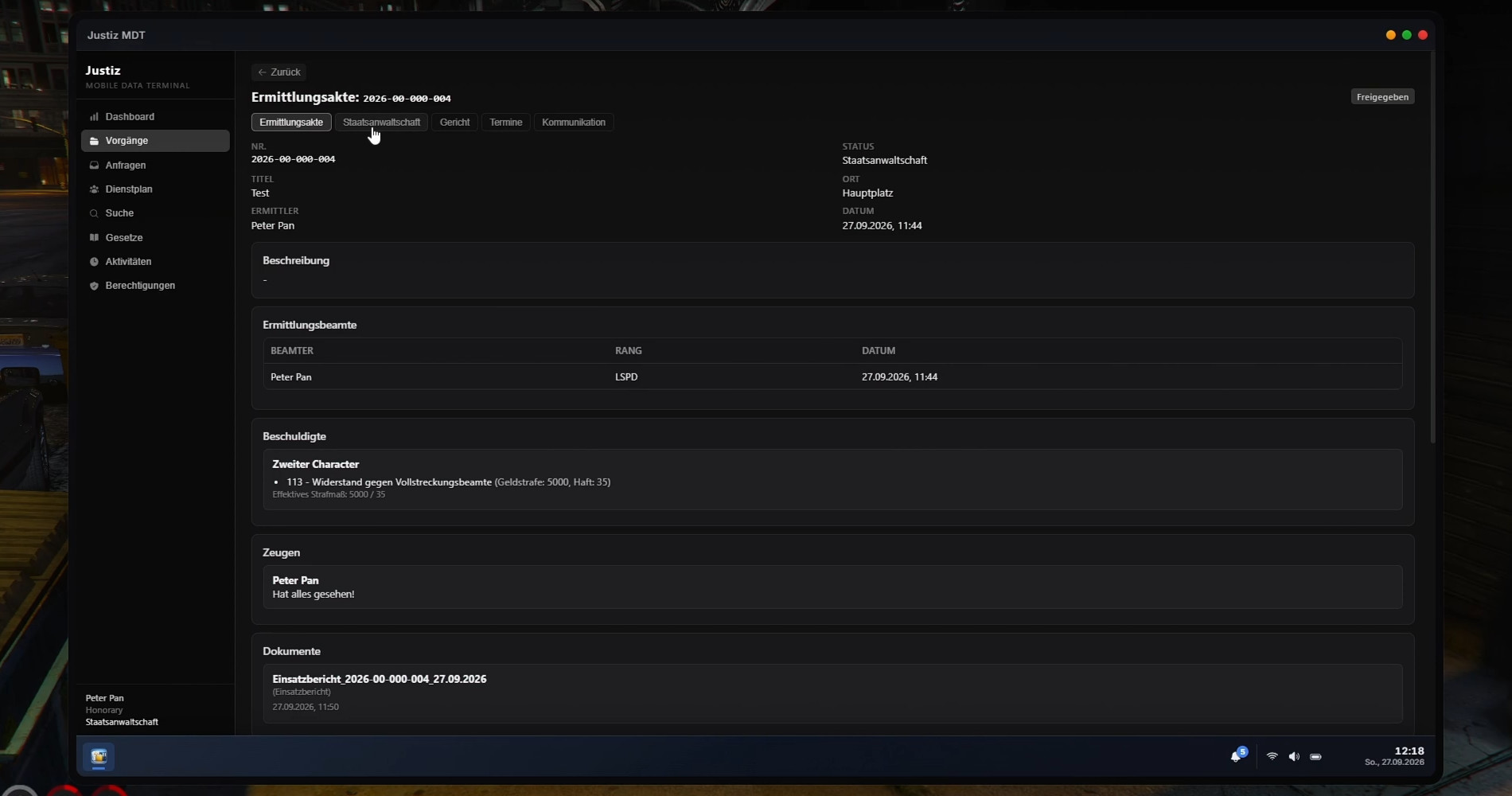Open Gesetze in the sidebar
Screen dimensions: 1512x796
point(155,237)
